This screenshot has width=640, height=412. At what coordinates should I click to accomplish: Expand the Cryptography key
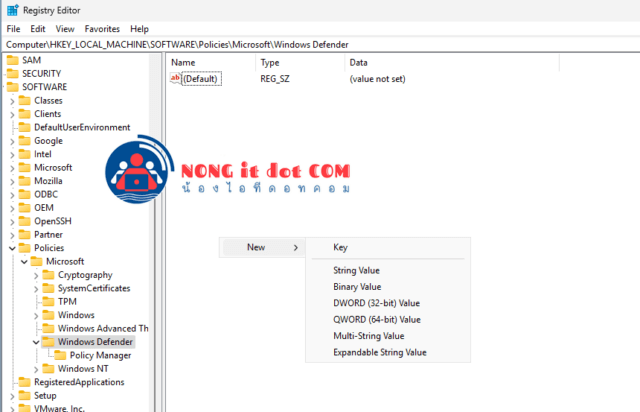point(36,276)
